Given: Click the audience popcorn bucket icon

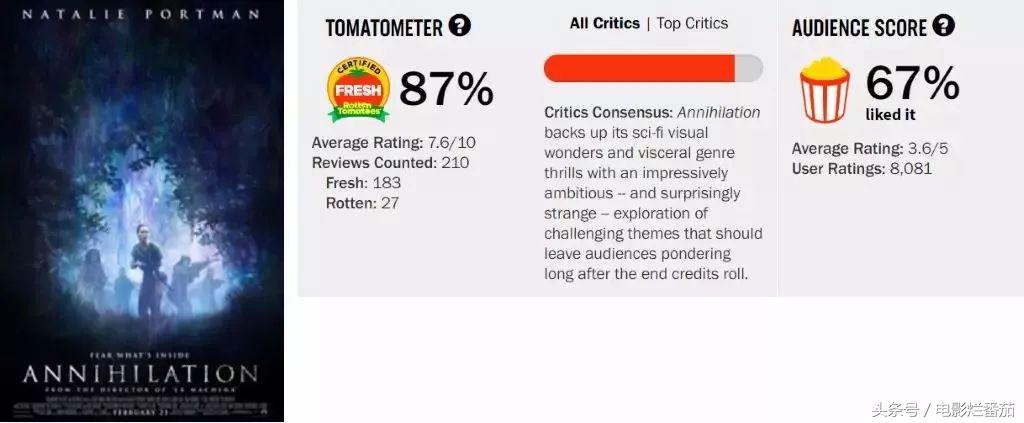Looking at the screenshot, I should [x=824, y=90].
